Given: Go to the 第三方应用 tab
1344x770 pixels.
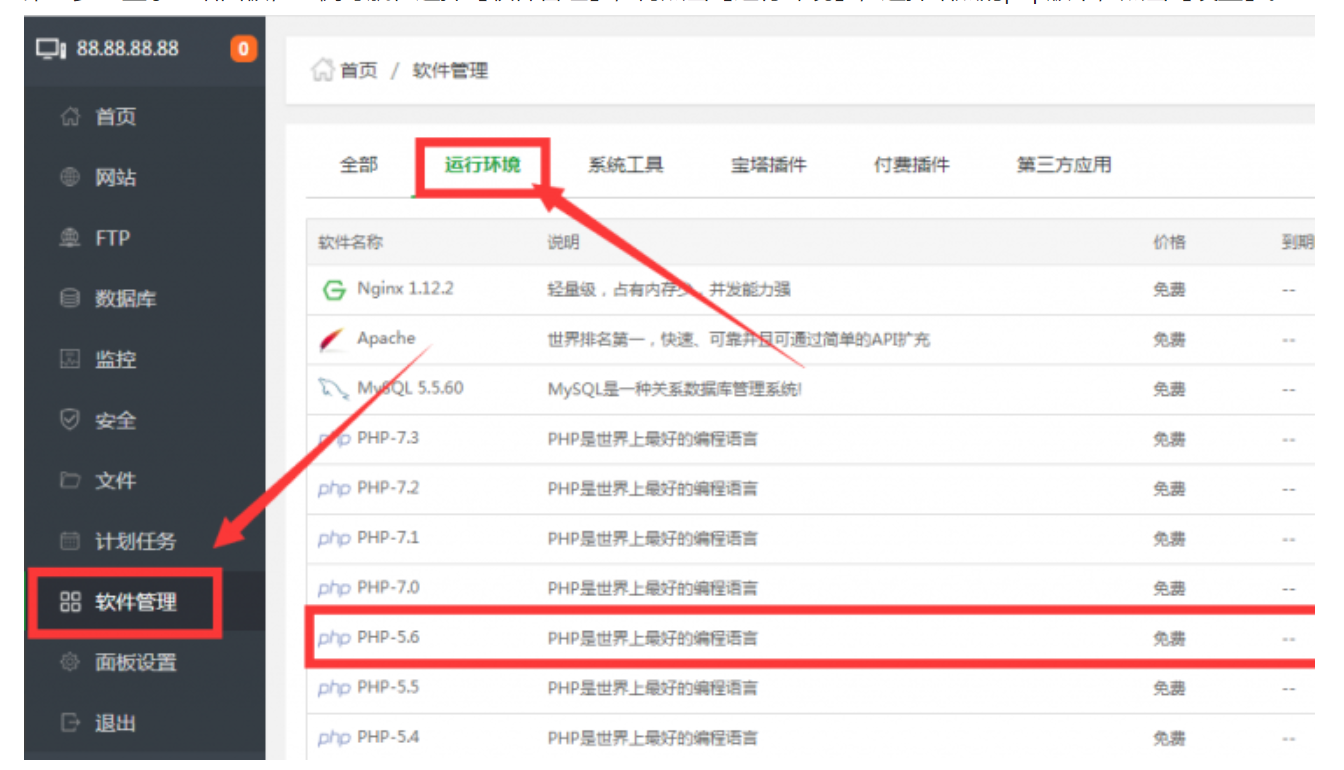Looking at the screenshot, I should (1064, 165).
